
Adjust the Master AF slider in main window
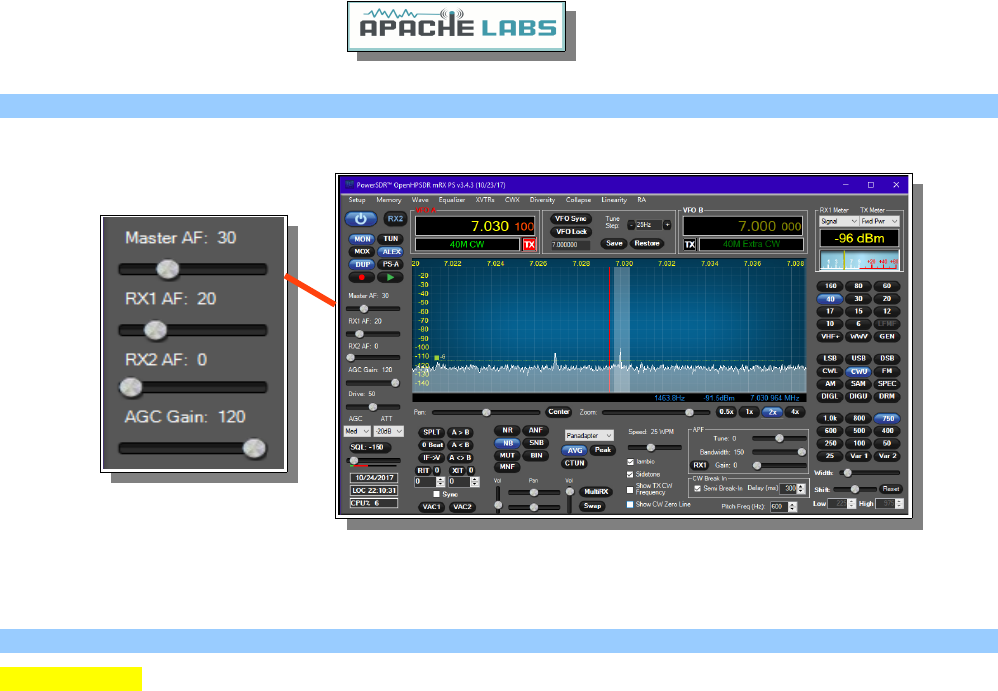(373, 309)
